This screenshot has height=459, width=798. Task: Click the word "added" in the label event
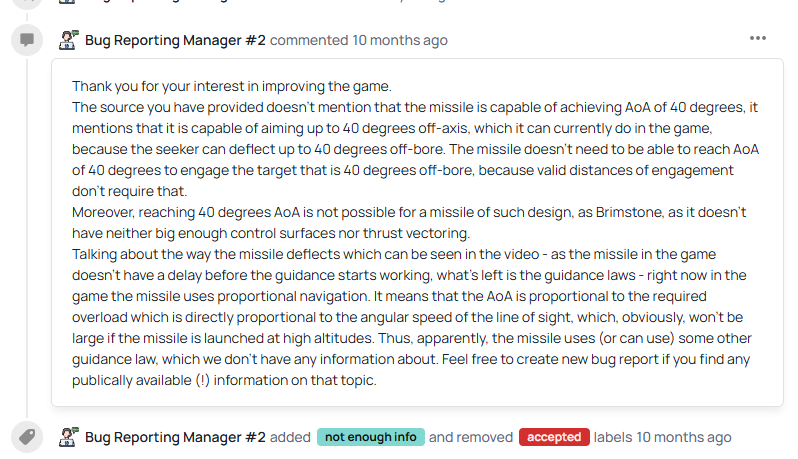[x=291, y=437]
